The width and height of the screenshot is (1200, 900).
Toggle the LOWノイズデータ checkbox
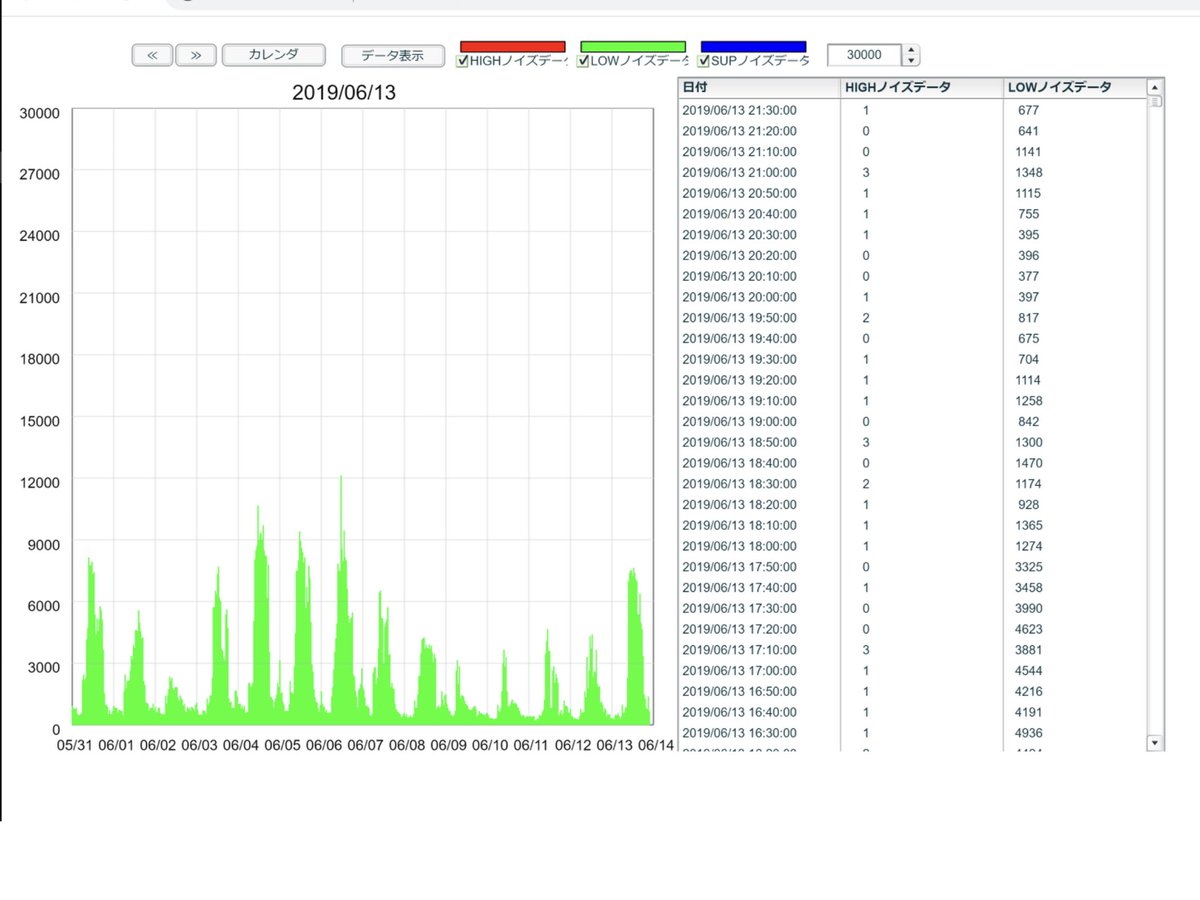pyautogui.click(x=583, y=61)
